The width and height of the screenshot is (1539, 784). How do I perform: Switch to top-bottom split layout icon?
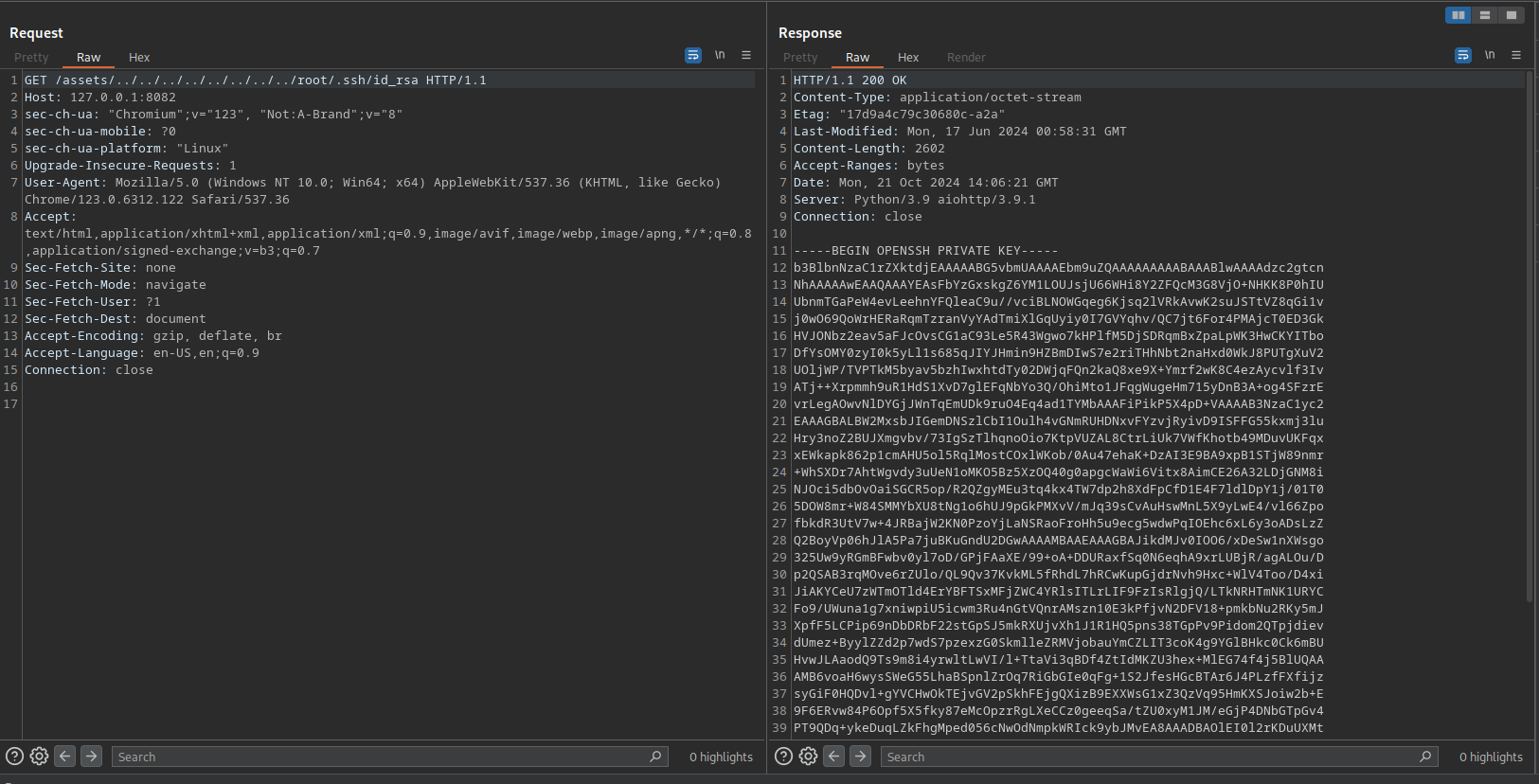1485,15
